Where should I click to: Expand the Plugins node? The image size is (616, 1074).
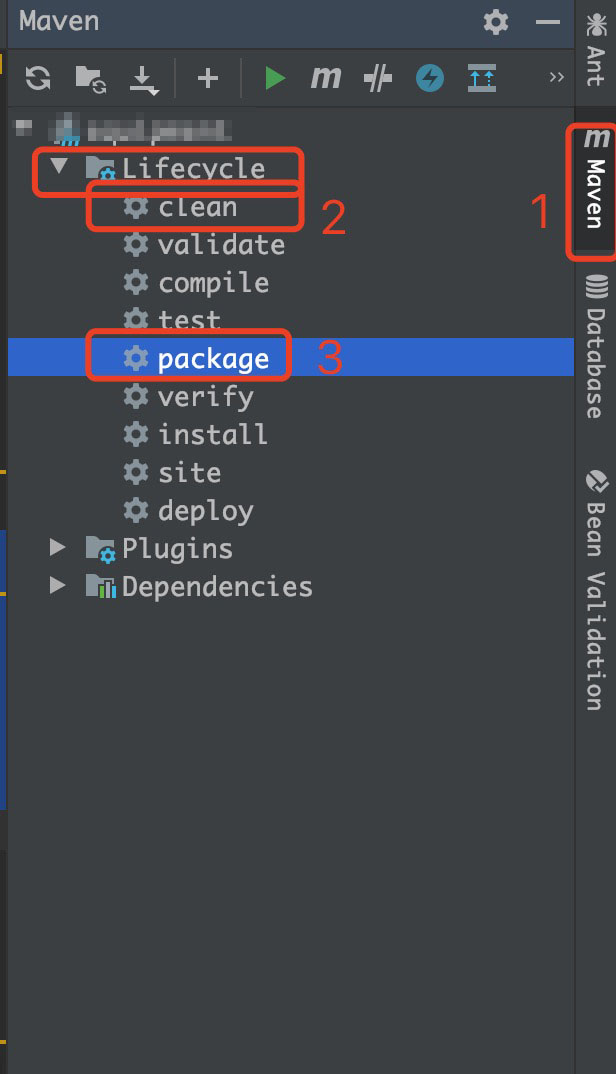pos(59,548)
